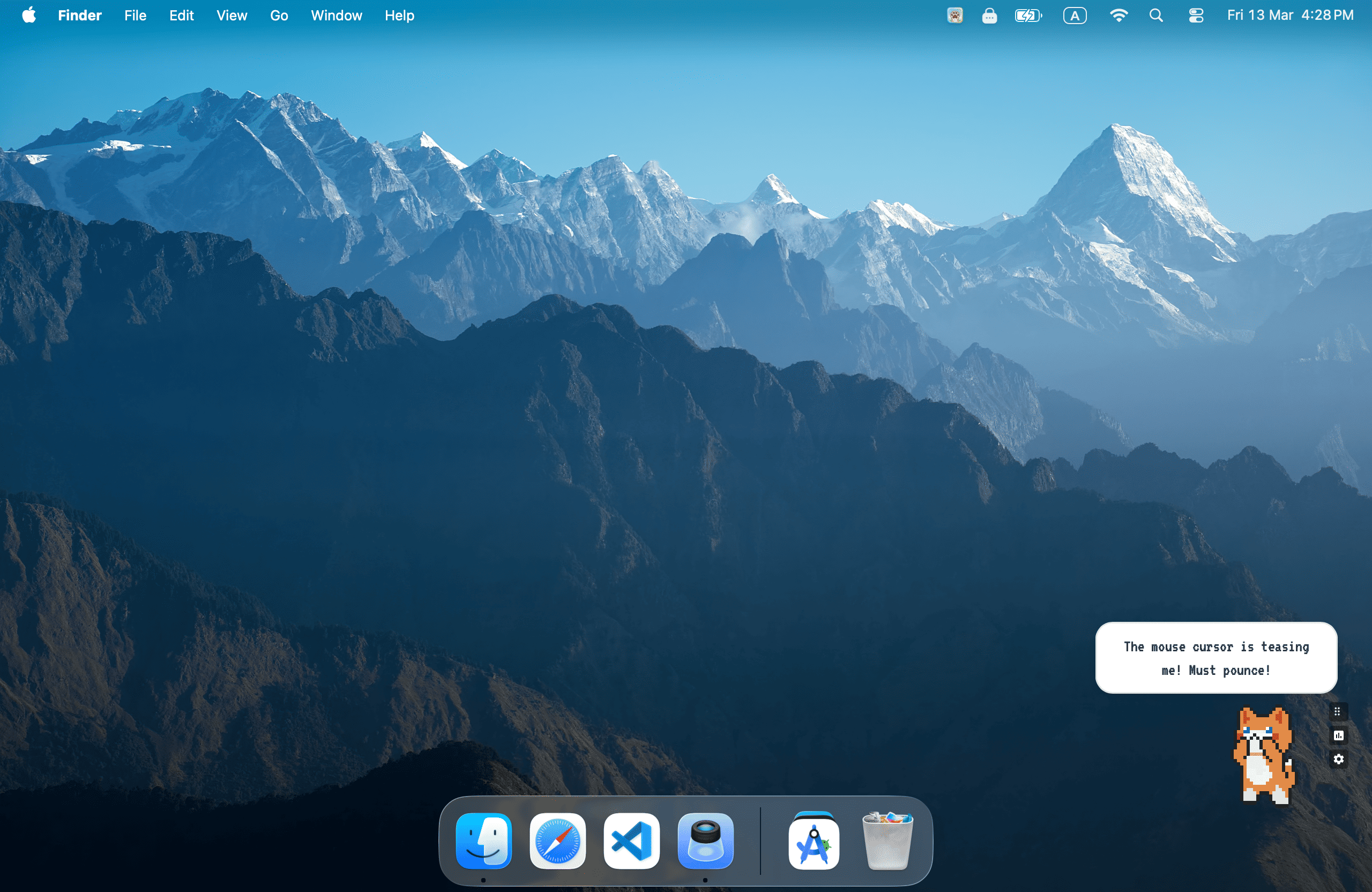Open the battery status menu
The width and height of the screenshot is (1372, 892).
[x=1028, y=16]
